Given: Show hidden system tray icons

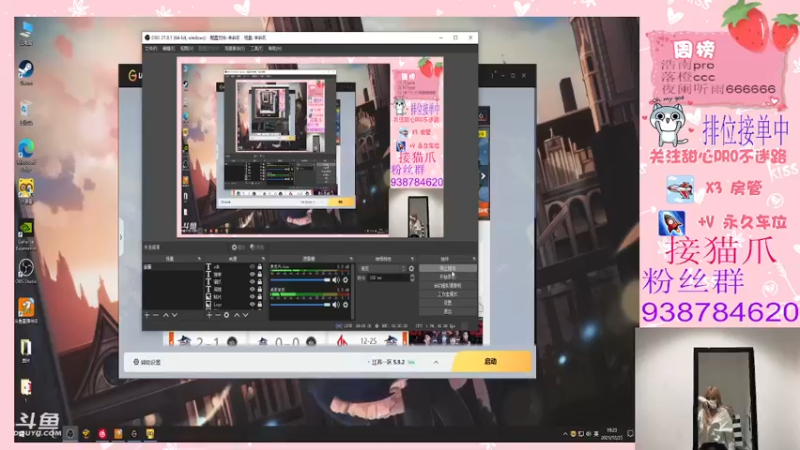Looking at the screenshot, I should pos(565,434).
